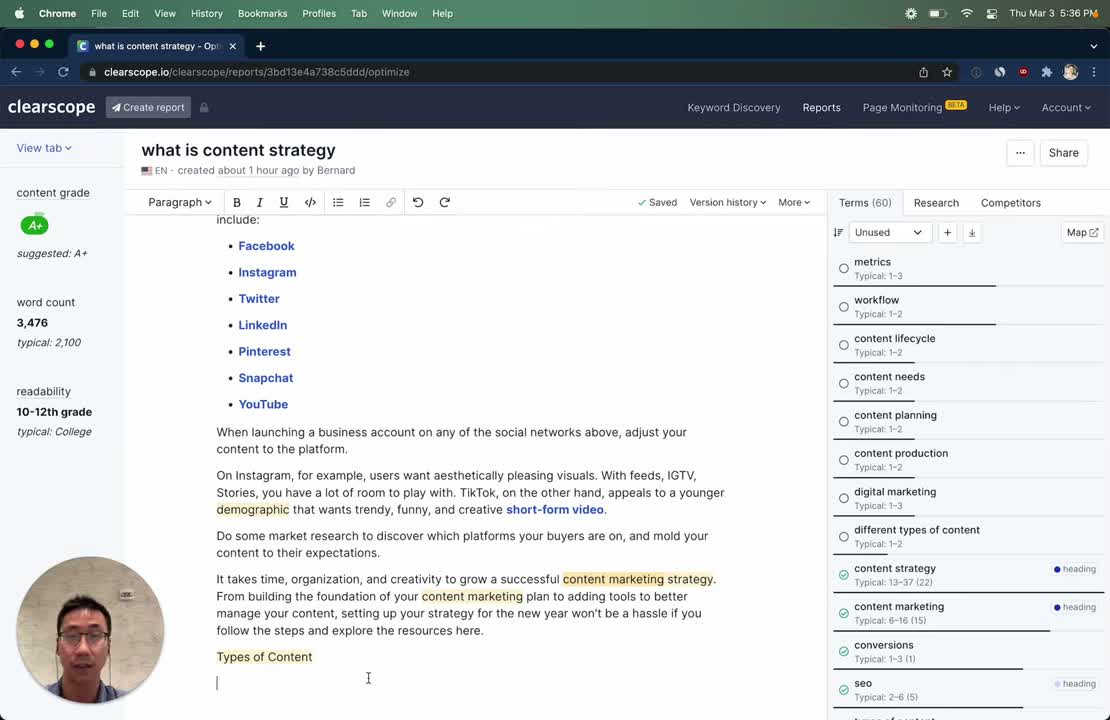Open Keyword Discovery in the navigation
Image resolution: width=1110 pixels, height=720 pixels.
click(x=733, y=108)
